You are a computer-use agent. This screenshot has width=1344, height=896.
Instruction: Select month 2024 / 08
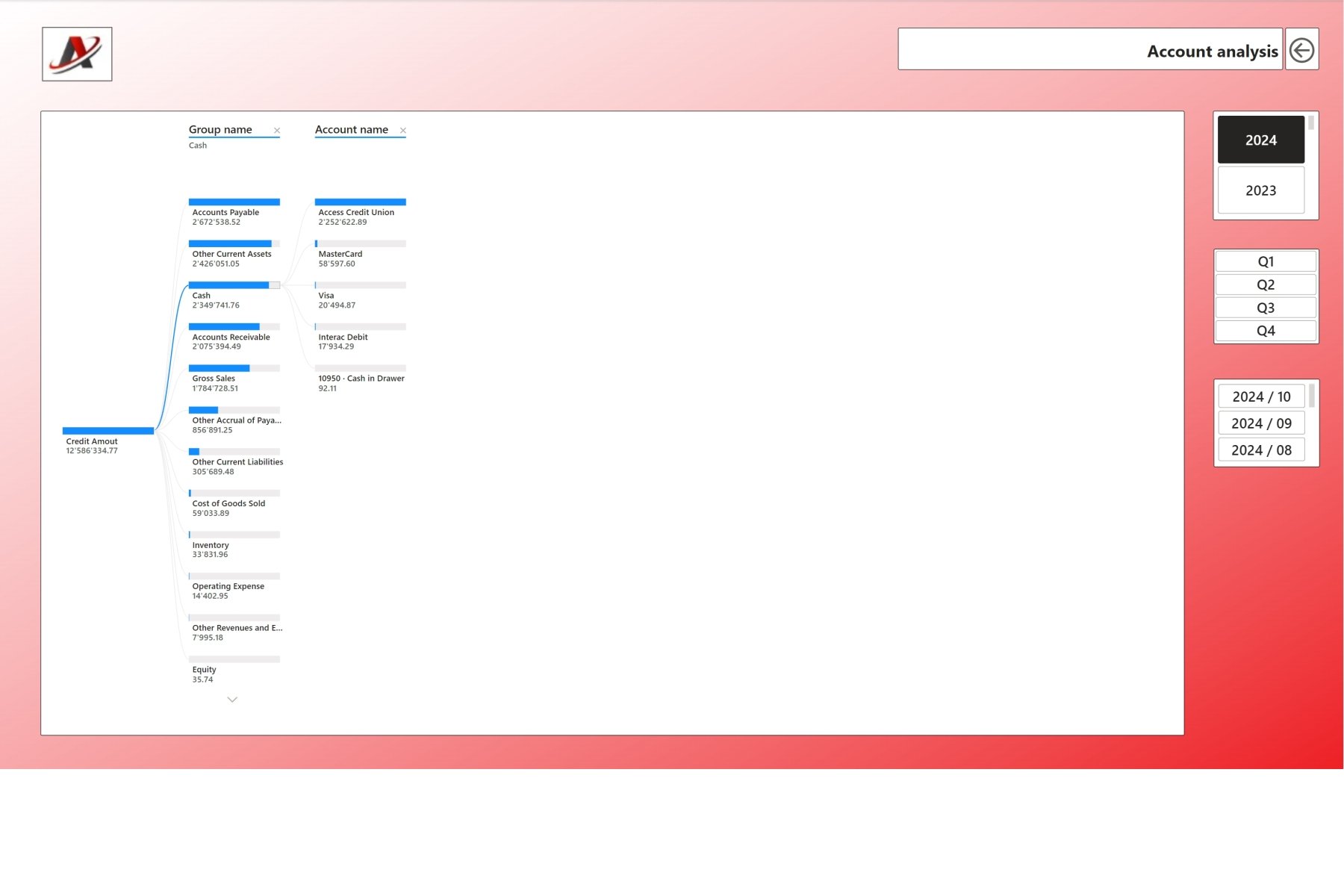click(1261, 450)
